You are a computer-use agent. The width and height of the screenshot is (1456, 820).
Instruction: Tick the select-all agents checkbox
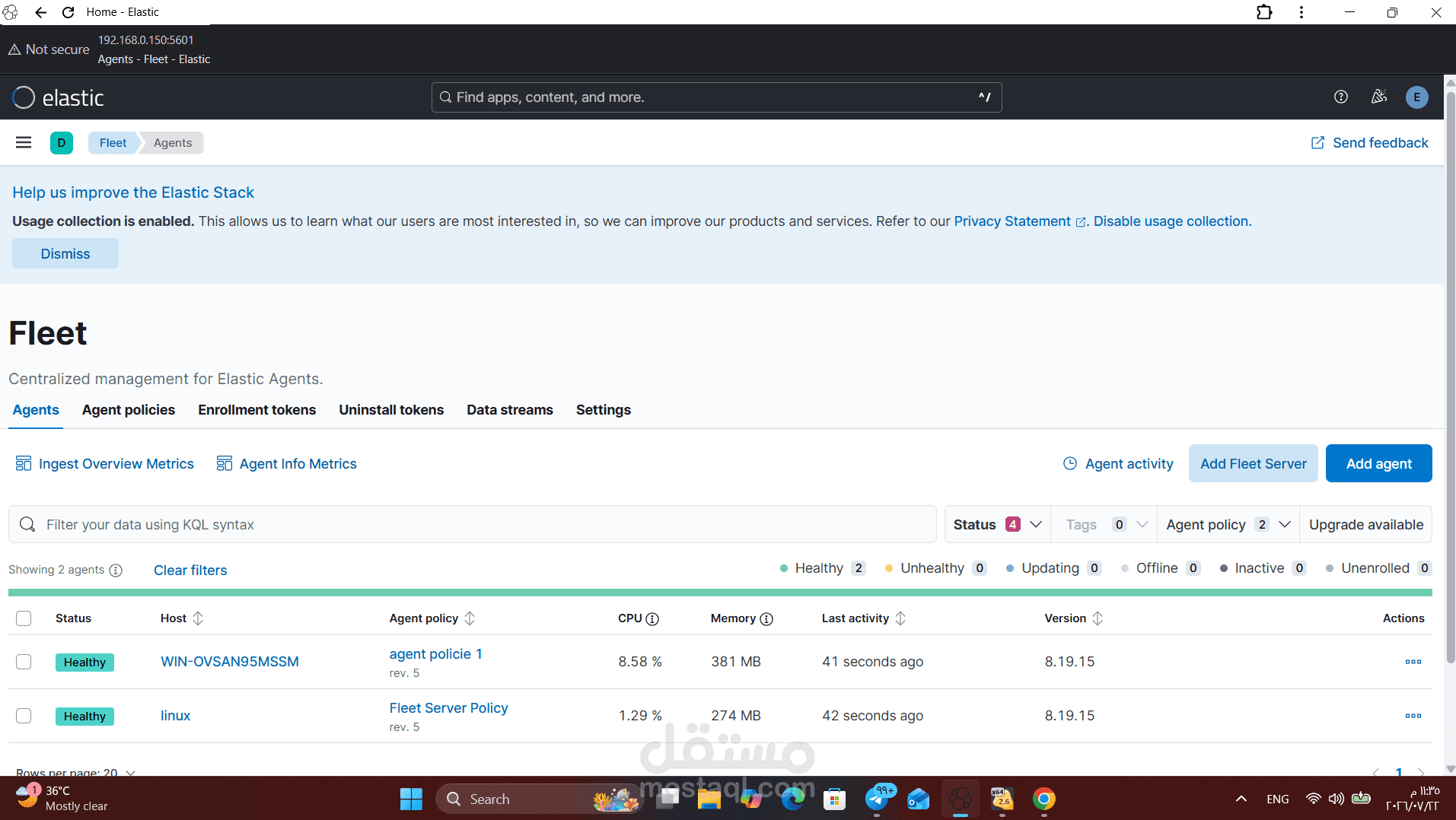24,618
